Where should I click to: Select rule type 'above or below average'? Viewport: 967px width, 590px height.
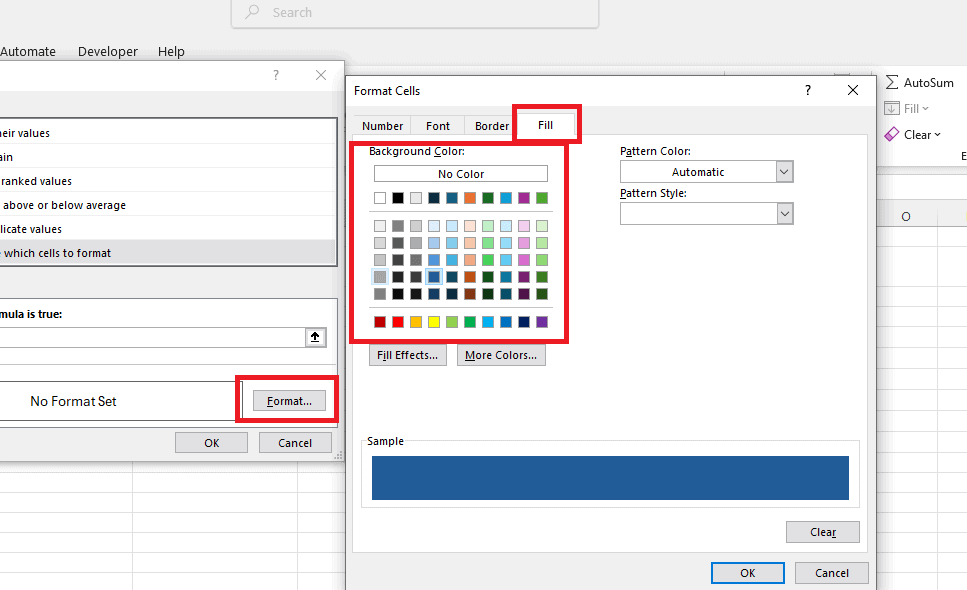[x=167, y=205]
